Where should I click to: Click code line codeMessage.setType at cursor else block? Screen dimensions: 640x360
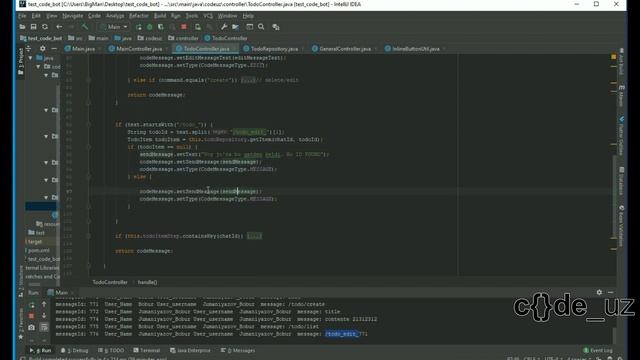(x=208, y=199)
